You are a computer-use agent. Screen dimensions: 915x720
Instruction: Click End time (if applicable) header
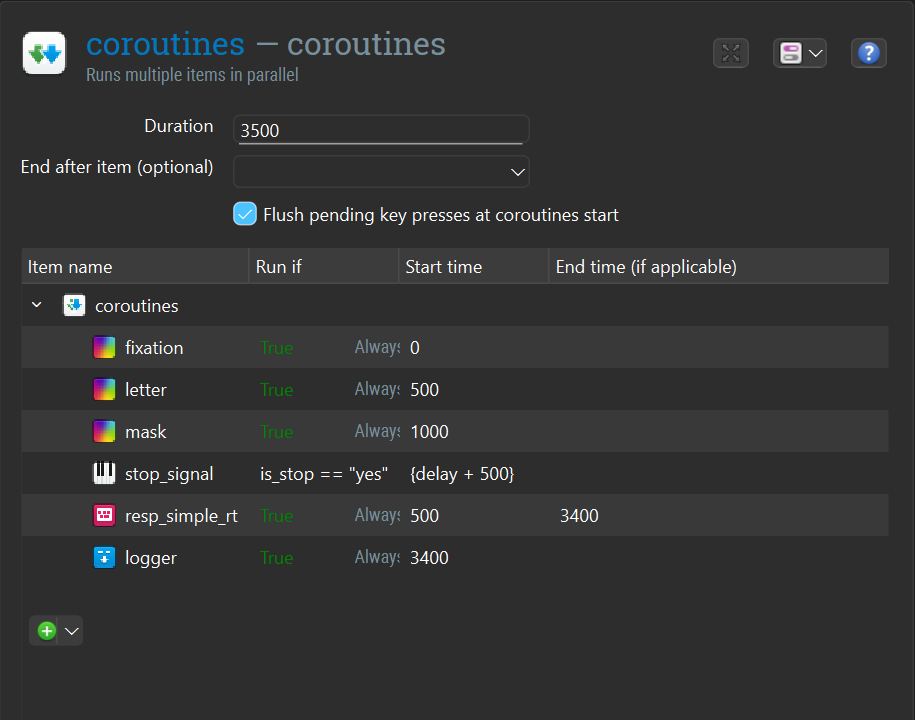click(719, 267)
